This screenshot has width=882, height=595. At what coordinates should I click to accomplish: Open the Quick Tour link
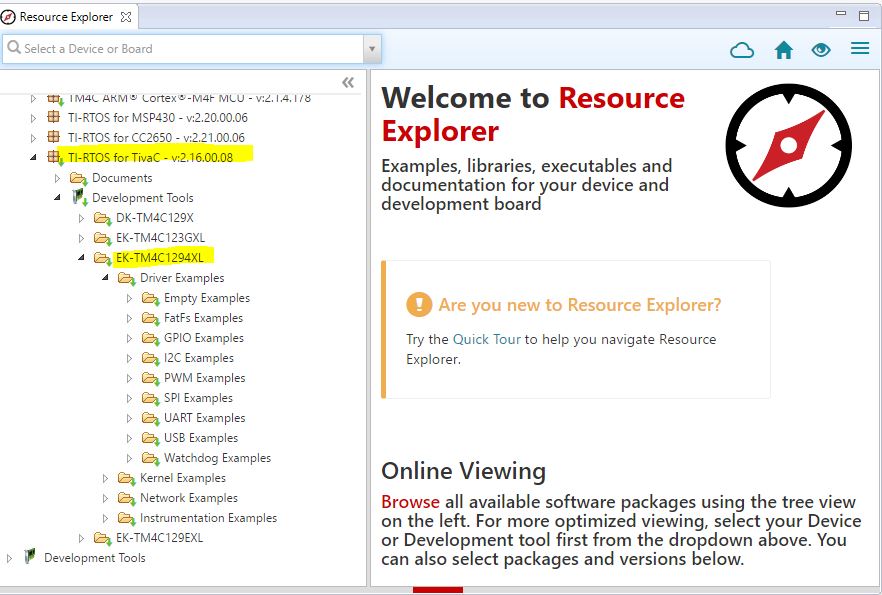(x=487, y=339)
